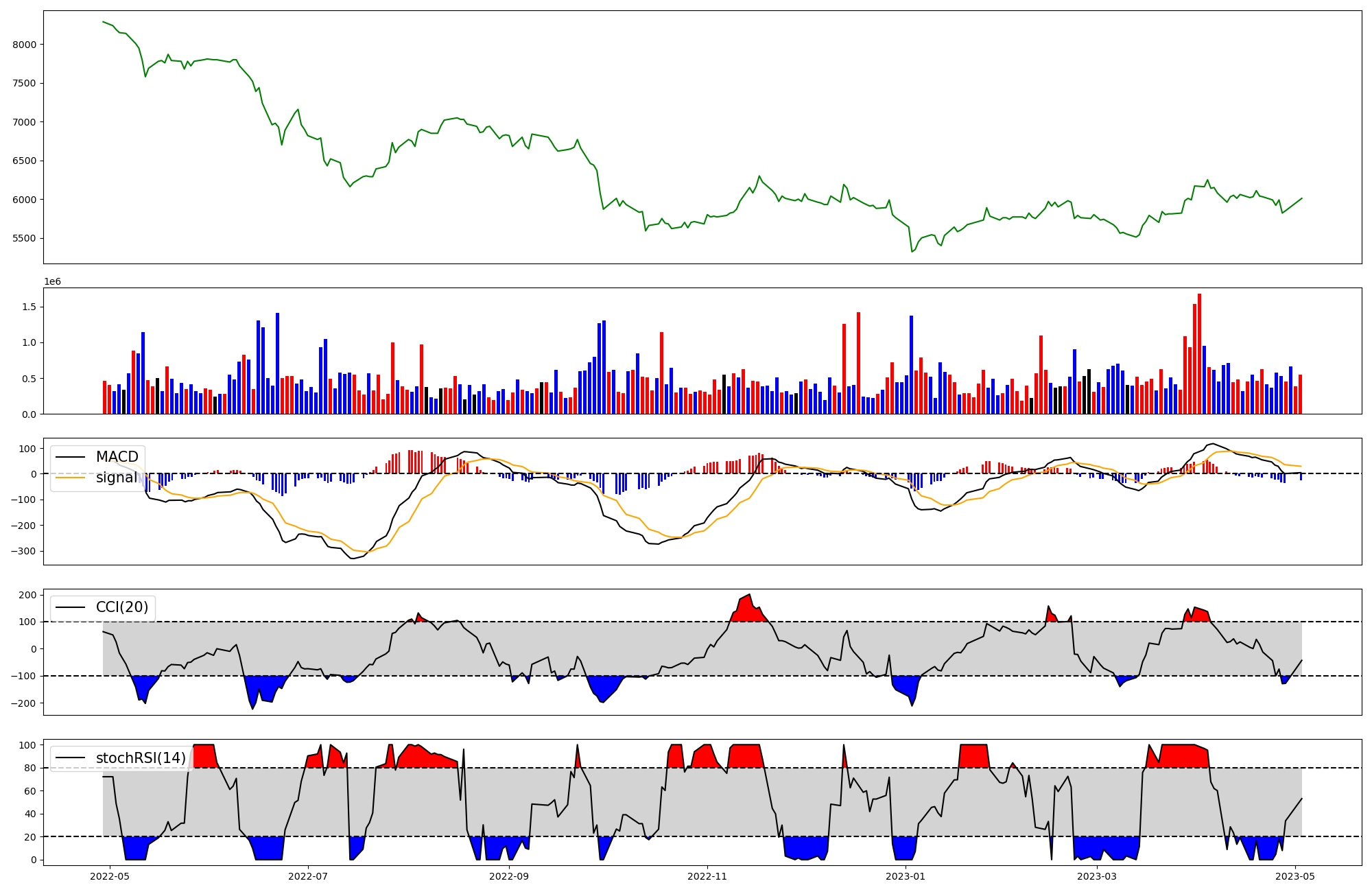This screenshot has width=1372, height=892.
Task: Click the 2023-03 date tick label
Action: tap(1097, 876)
